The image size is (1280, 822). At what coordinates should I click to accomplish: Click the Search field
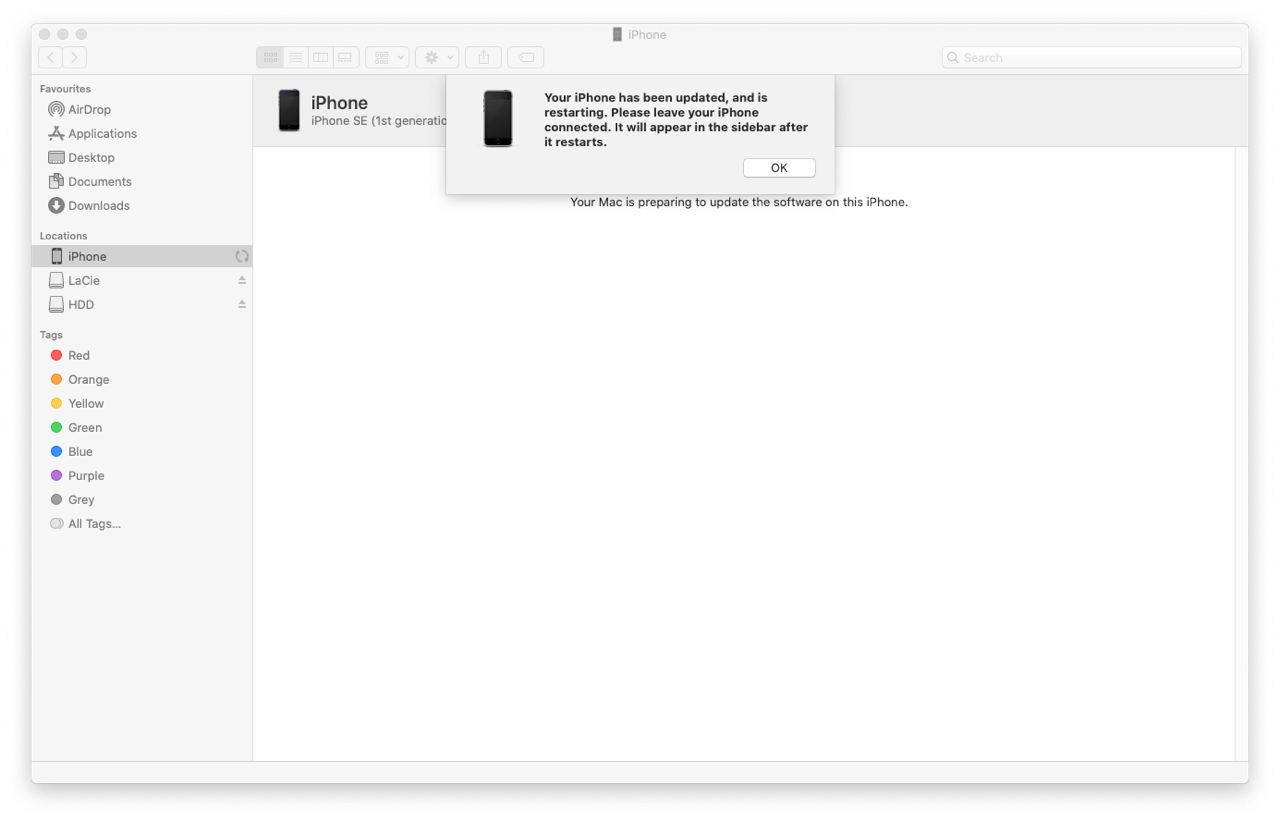1091,57
